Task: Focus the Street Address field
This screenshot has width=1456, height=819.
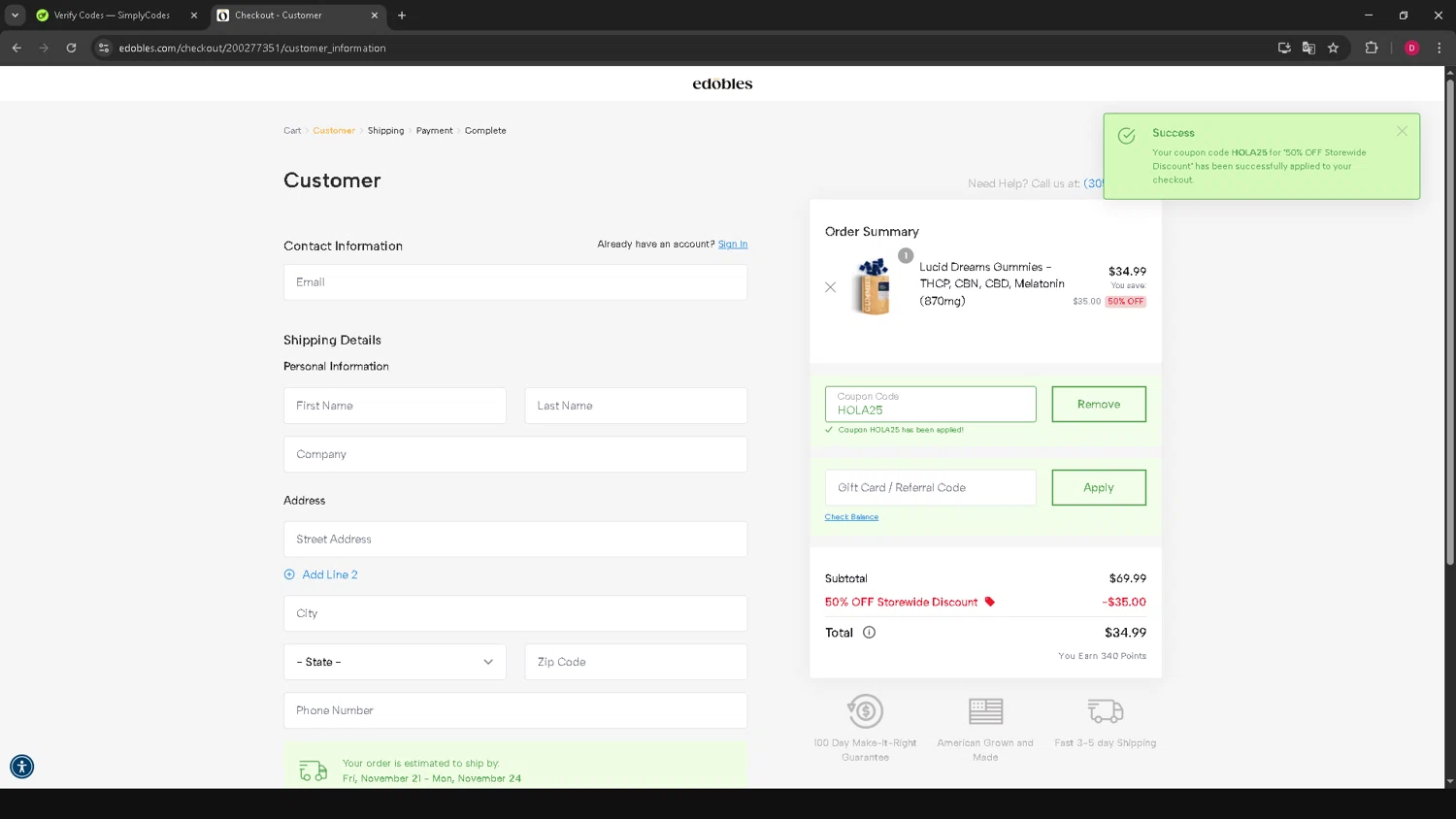Action: (515, 539)
